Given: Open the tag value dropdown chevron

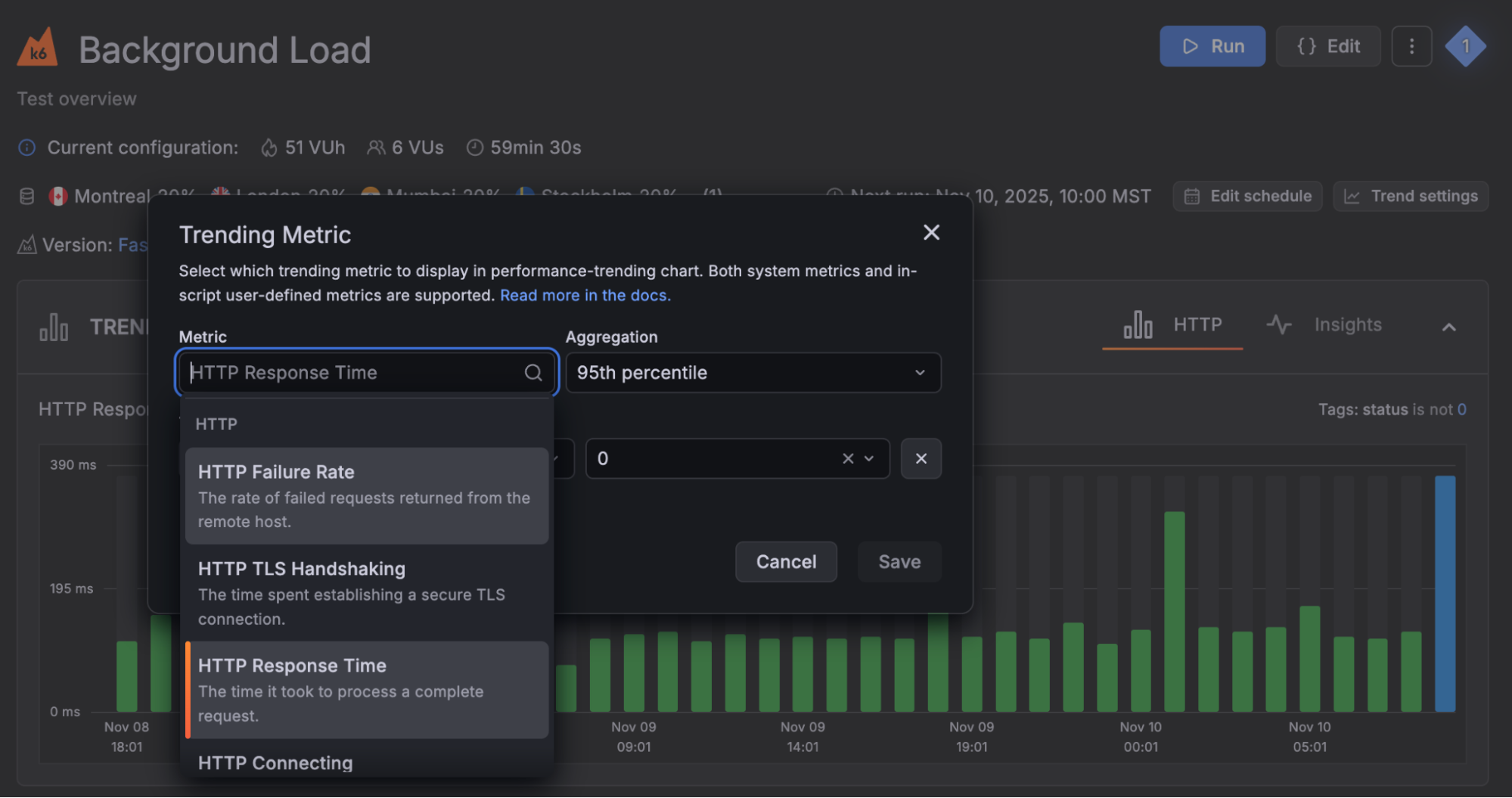Looking at the screenshot, I should 869,458.
